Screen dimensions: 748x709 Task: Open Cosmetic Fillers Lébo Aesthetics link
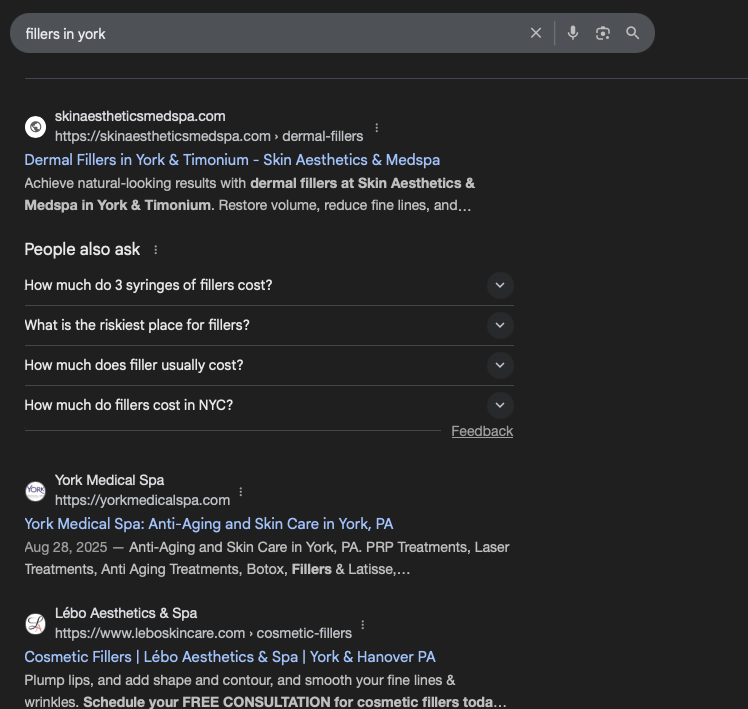[230, 657]
